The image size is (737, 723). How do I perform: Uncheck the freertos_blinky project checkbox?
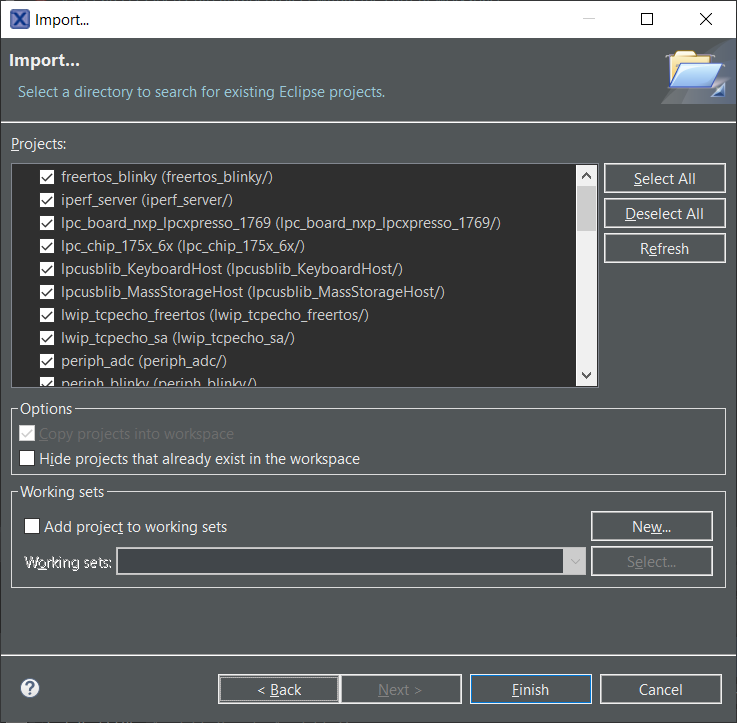47,177
